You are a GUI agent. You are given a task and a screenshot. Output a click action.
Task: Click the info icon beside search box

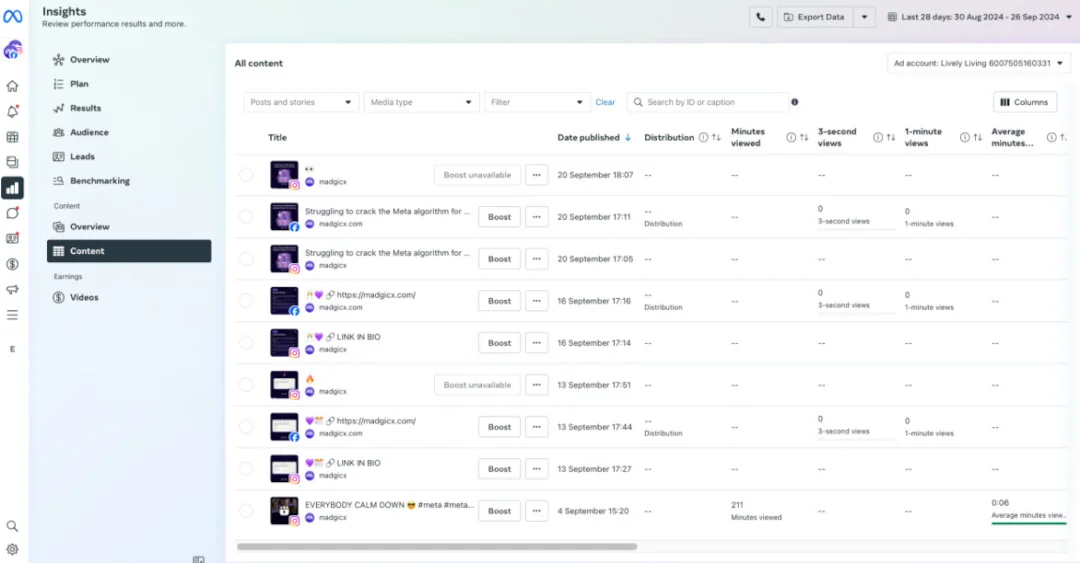point(795,102)
